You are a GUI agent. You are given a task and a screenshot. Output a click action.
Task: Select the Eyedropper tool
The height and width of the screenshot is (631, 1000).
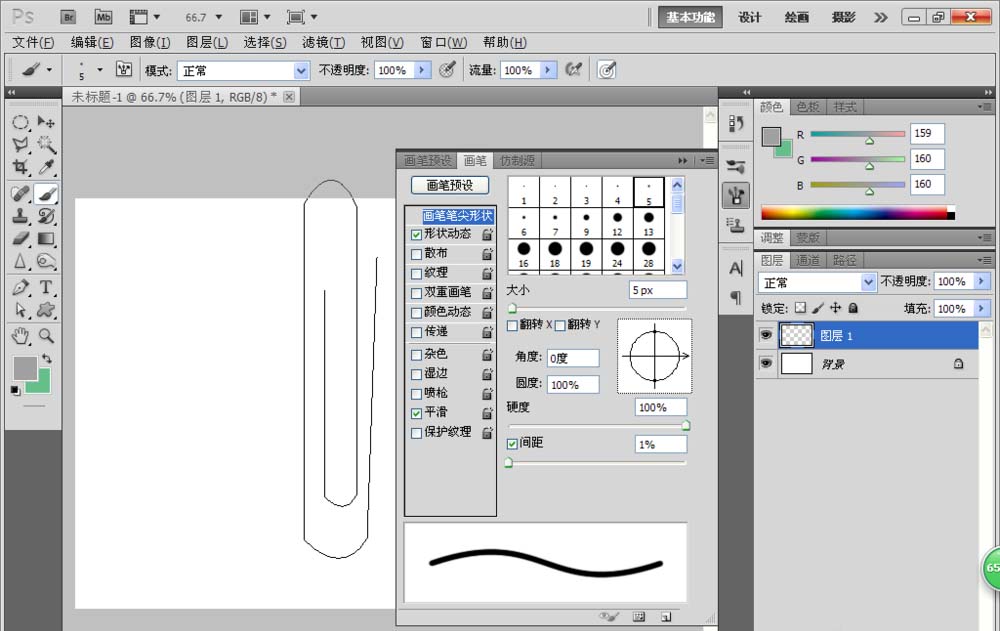[46, 168]
